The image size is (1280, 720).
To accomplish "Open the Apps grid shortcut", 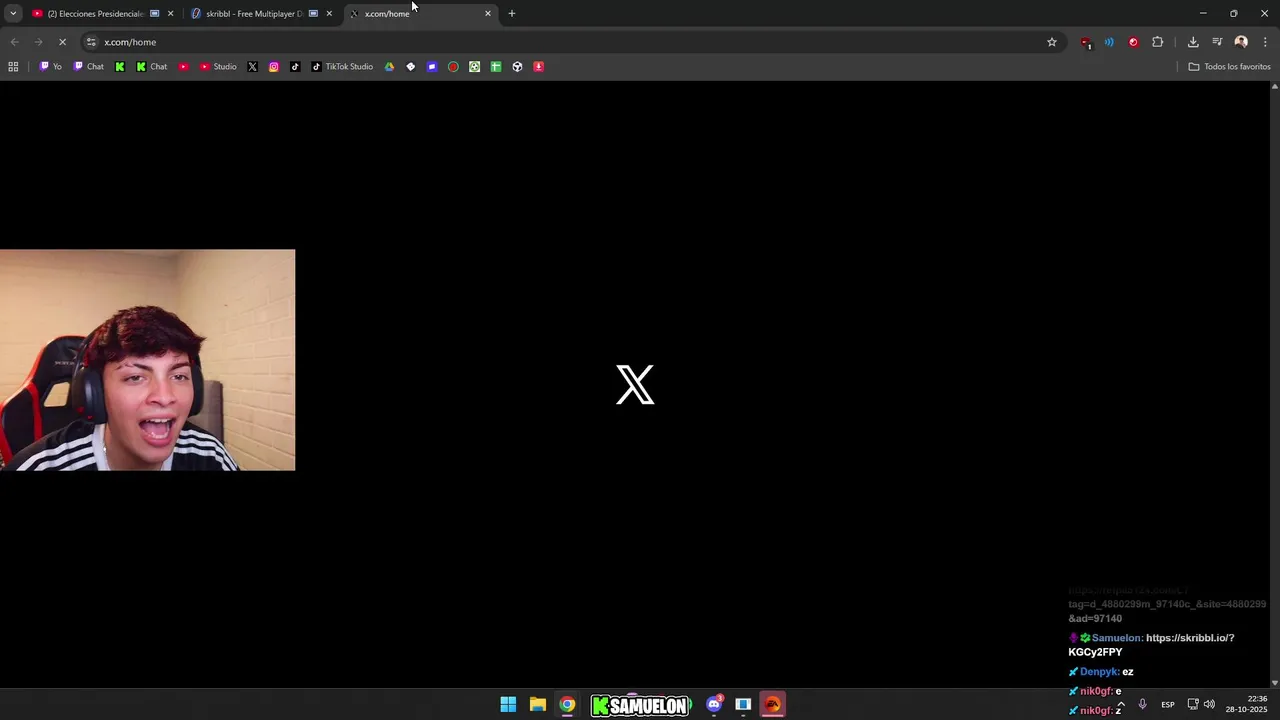I will coord(13,67).
